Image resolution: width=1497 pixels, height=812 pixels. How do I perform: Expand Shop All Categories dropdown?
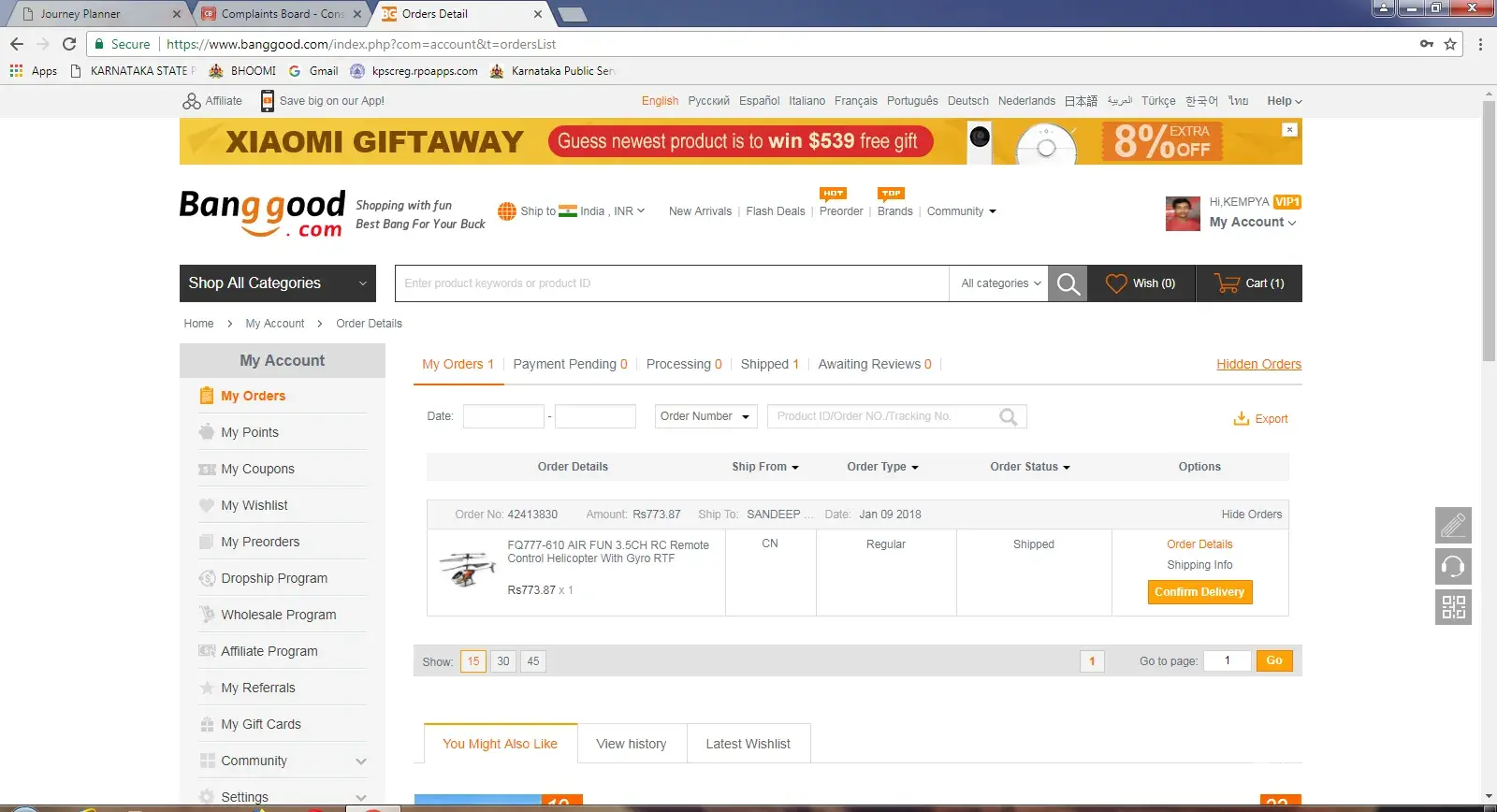click(278, 283)
